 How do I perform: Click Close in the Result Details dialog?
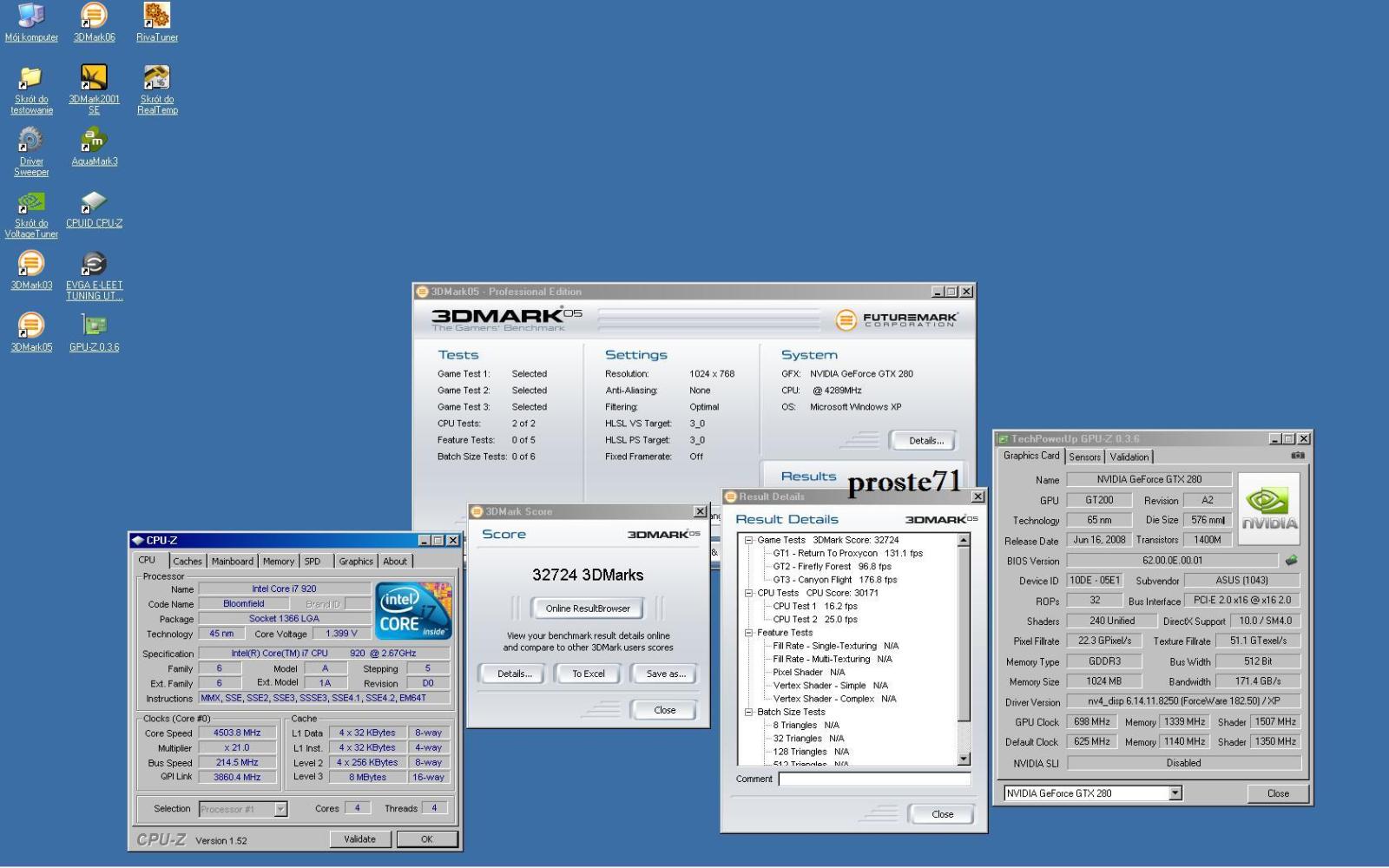pyautogui.click(x=943, y=814)
